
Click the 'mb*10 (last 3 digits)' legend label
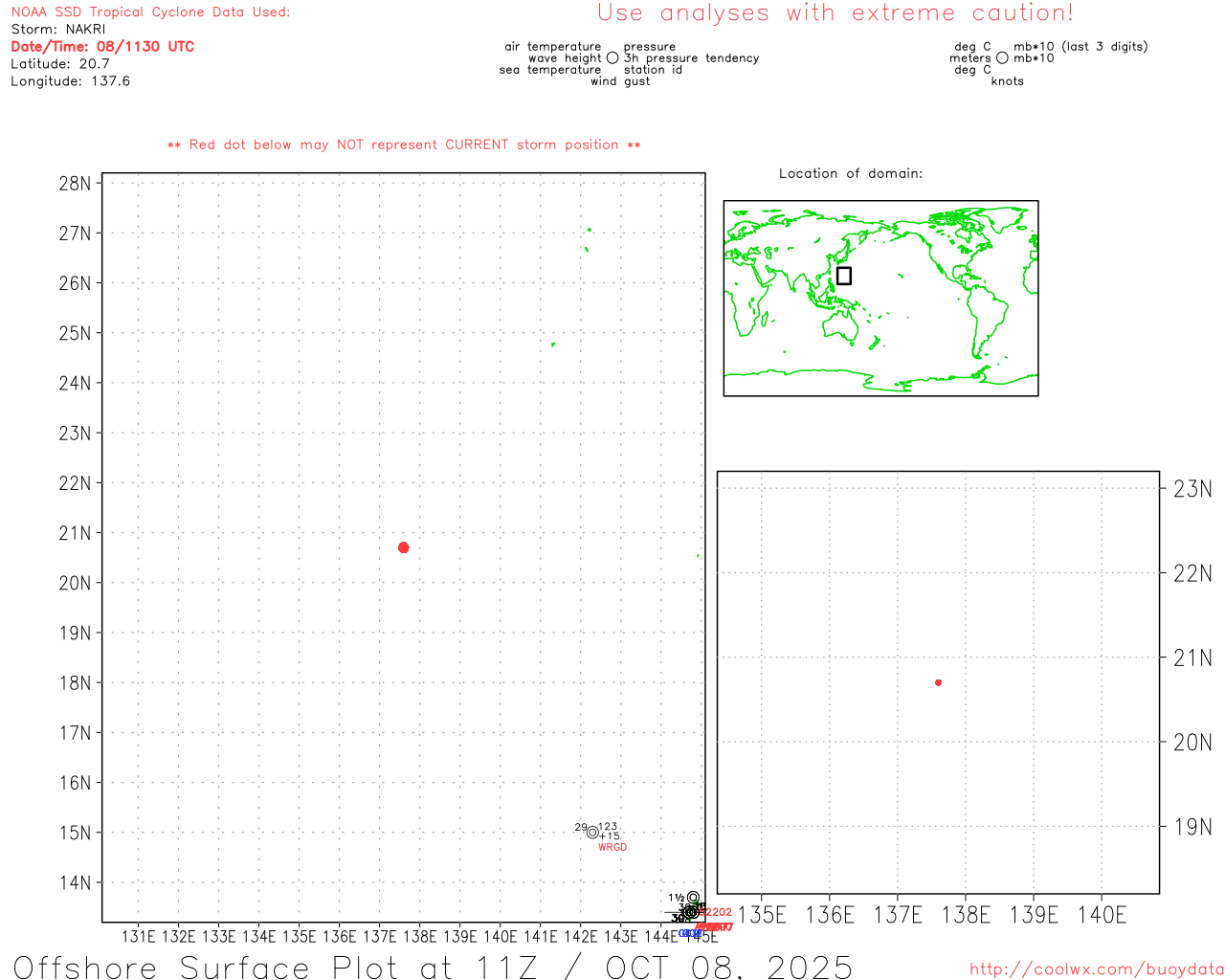tap(1080, 47)
